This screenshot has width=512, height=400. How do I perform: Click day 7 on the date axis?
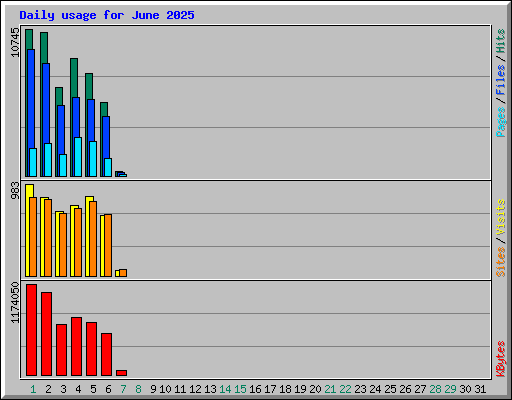123,389
